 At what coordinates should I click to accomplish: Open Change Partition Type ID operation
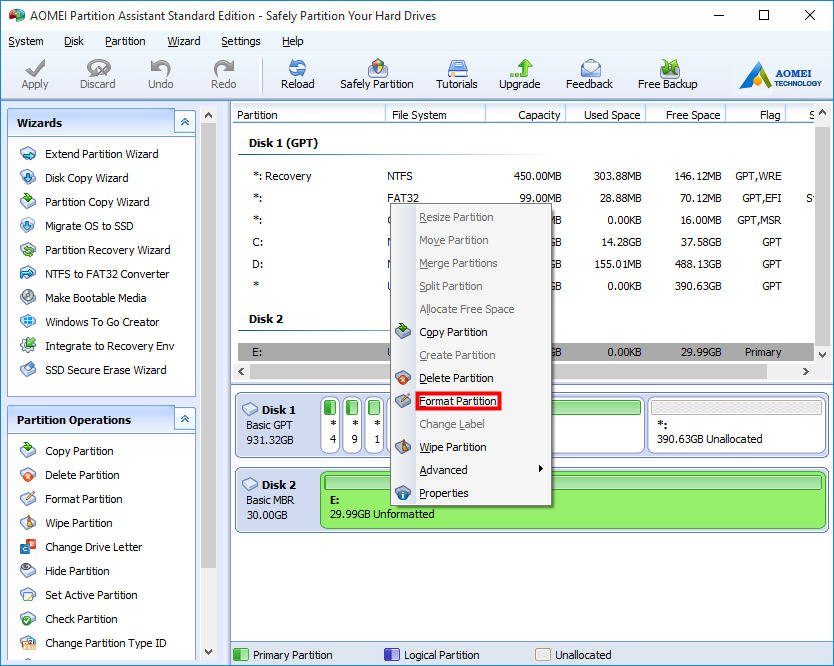105,643
